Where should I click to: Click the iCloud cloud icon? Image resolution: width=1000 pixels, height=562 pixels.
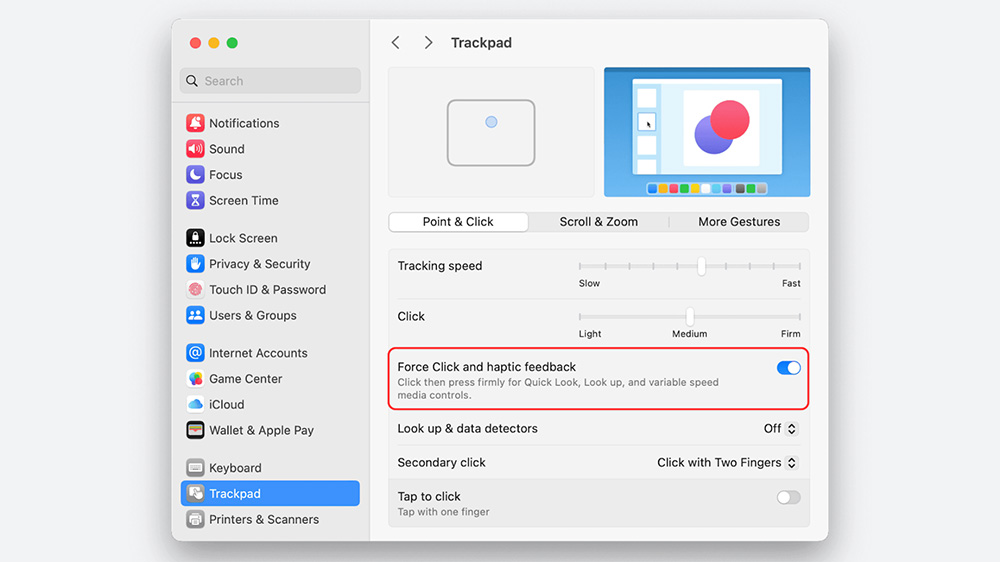(195, 404)
